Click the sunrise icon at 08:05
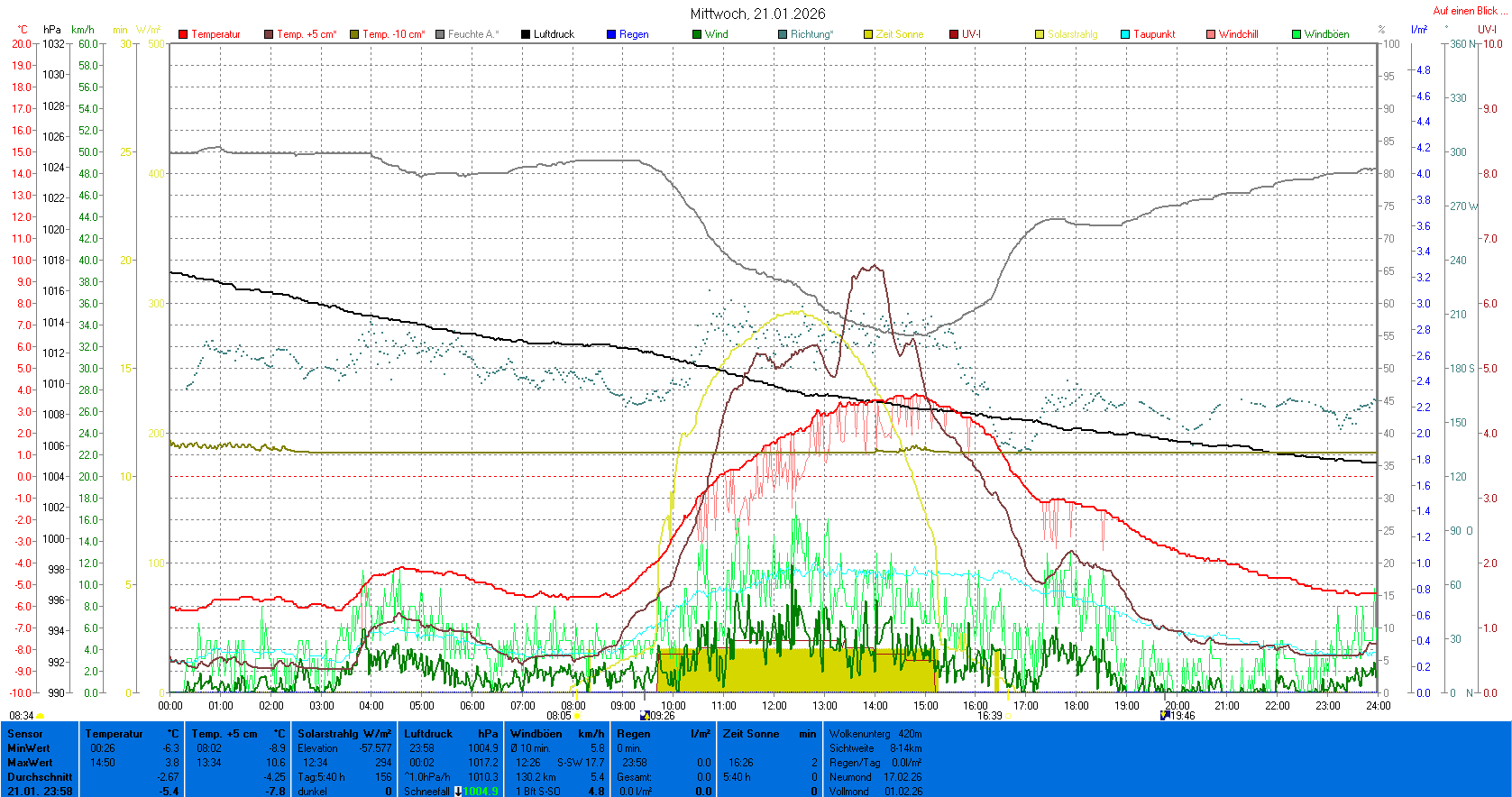This screenshot has width=1512, height=797. click(578, 716)
